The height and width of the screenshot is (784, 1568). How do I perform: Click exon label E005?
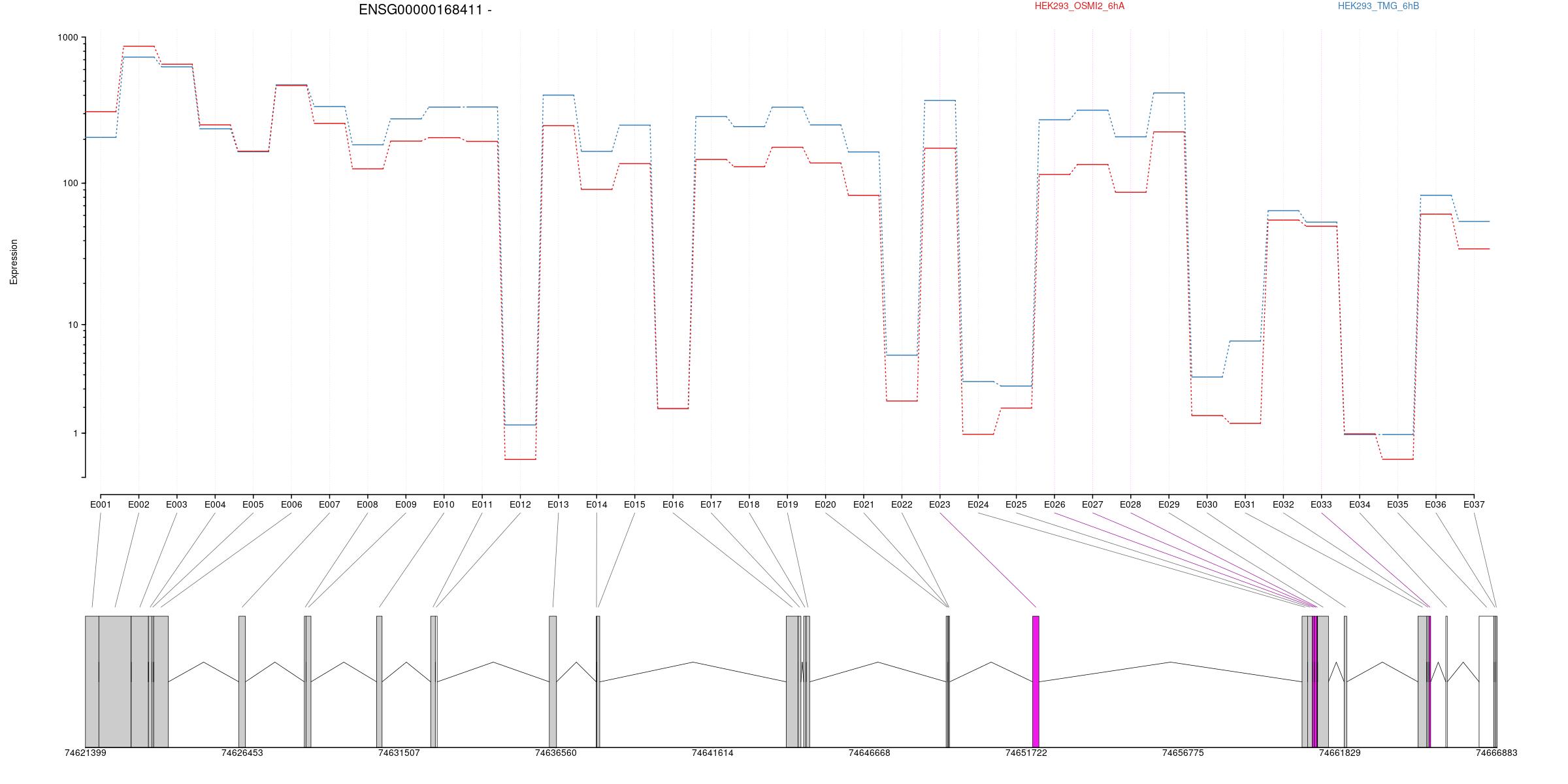coord(253,504)
